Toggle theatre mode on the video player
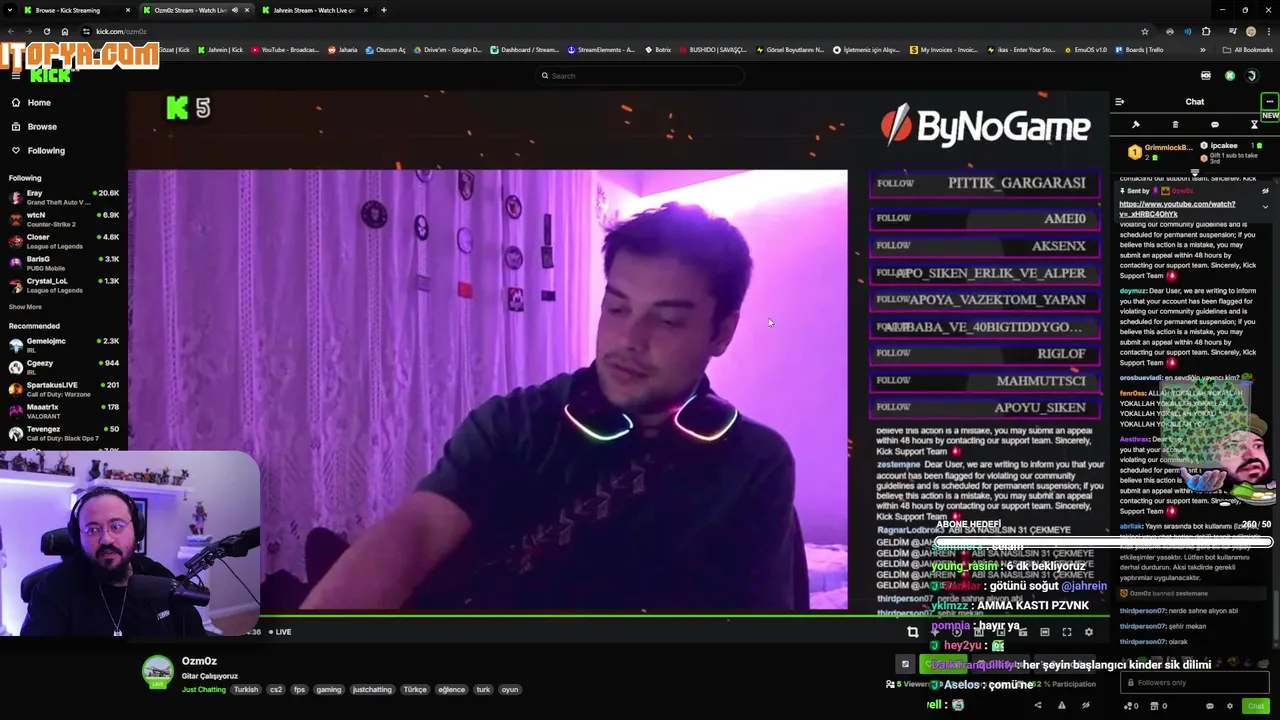Screen dimensions: 1280x720 coord(1045,632)
